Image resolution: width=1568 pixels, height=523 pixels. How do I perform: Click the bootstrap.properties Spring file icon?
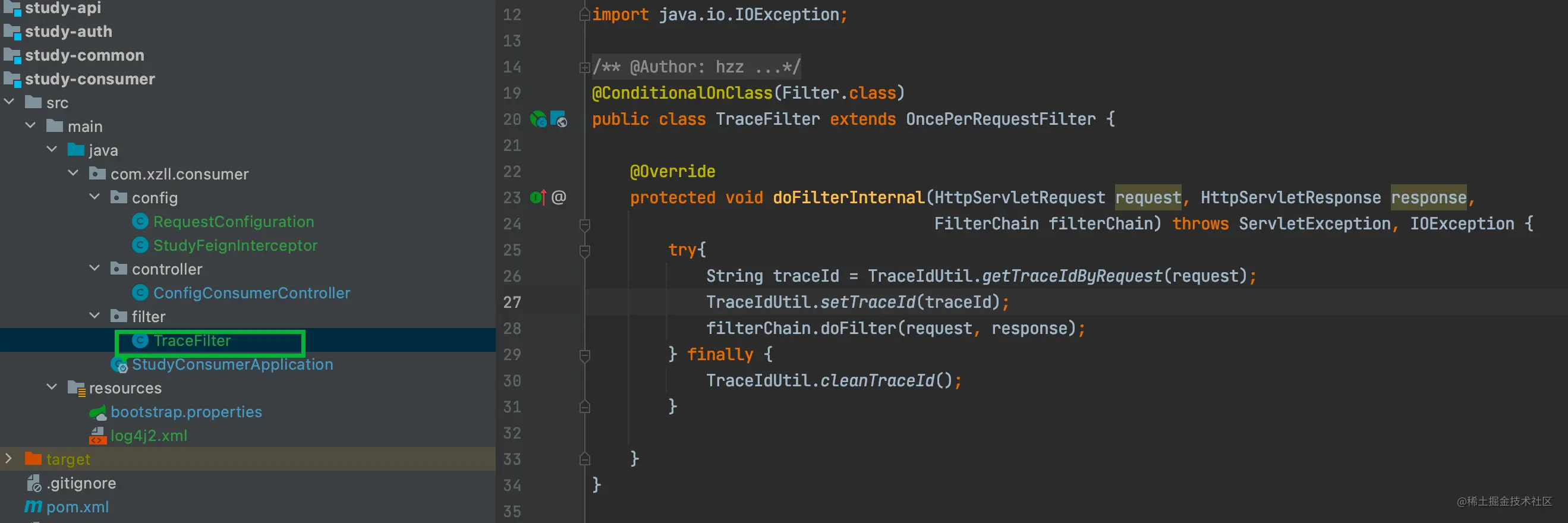click(x=98, y=412)
